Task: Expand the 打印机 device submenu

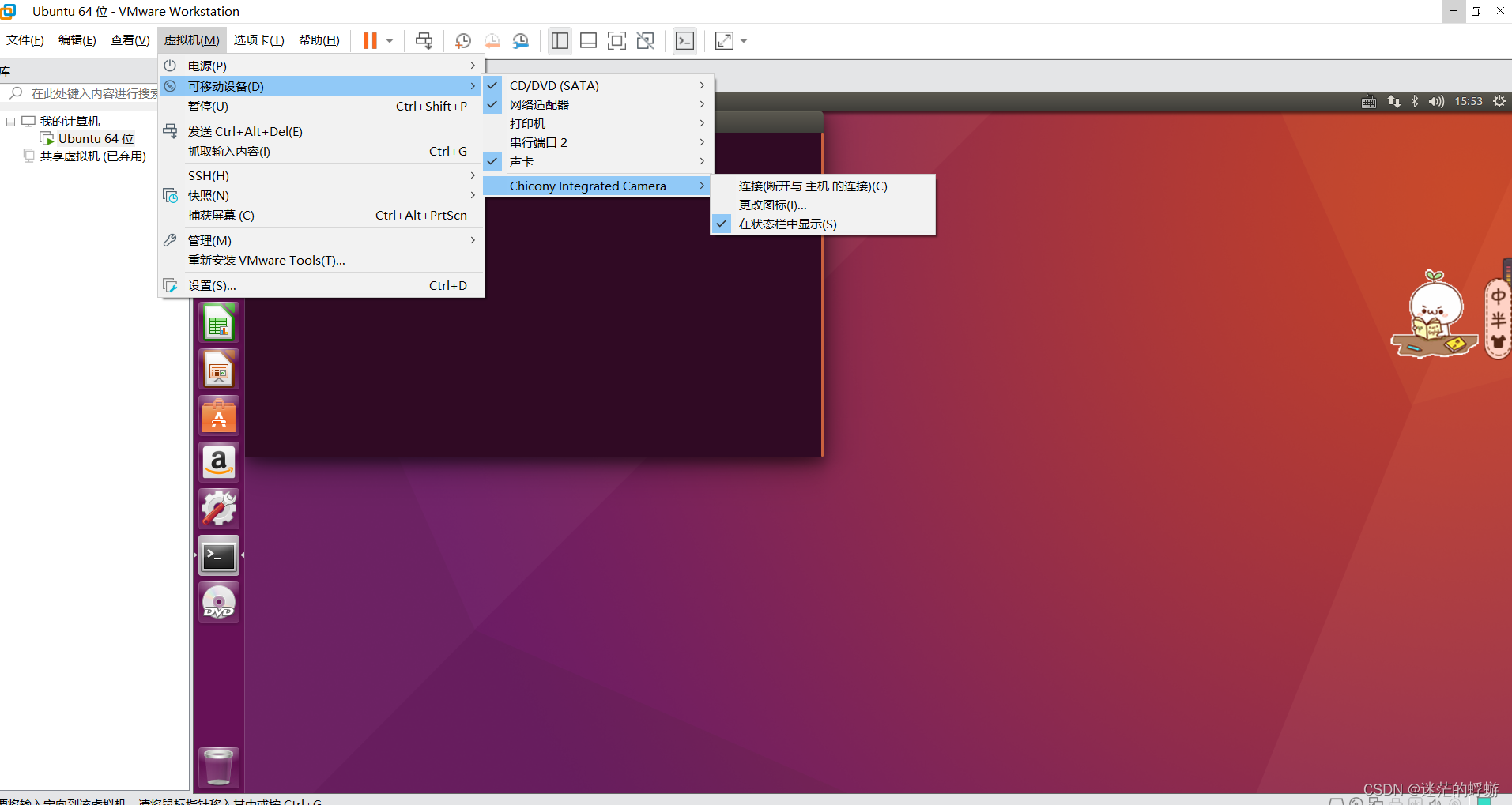Action: pos(597,123)
